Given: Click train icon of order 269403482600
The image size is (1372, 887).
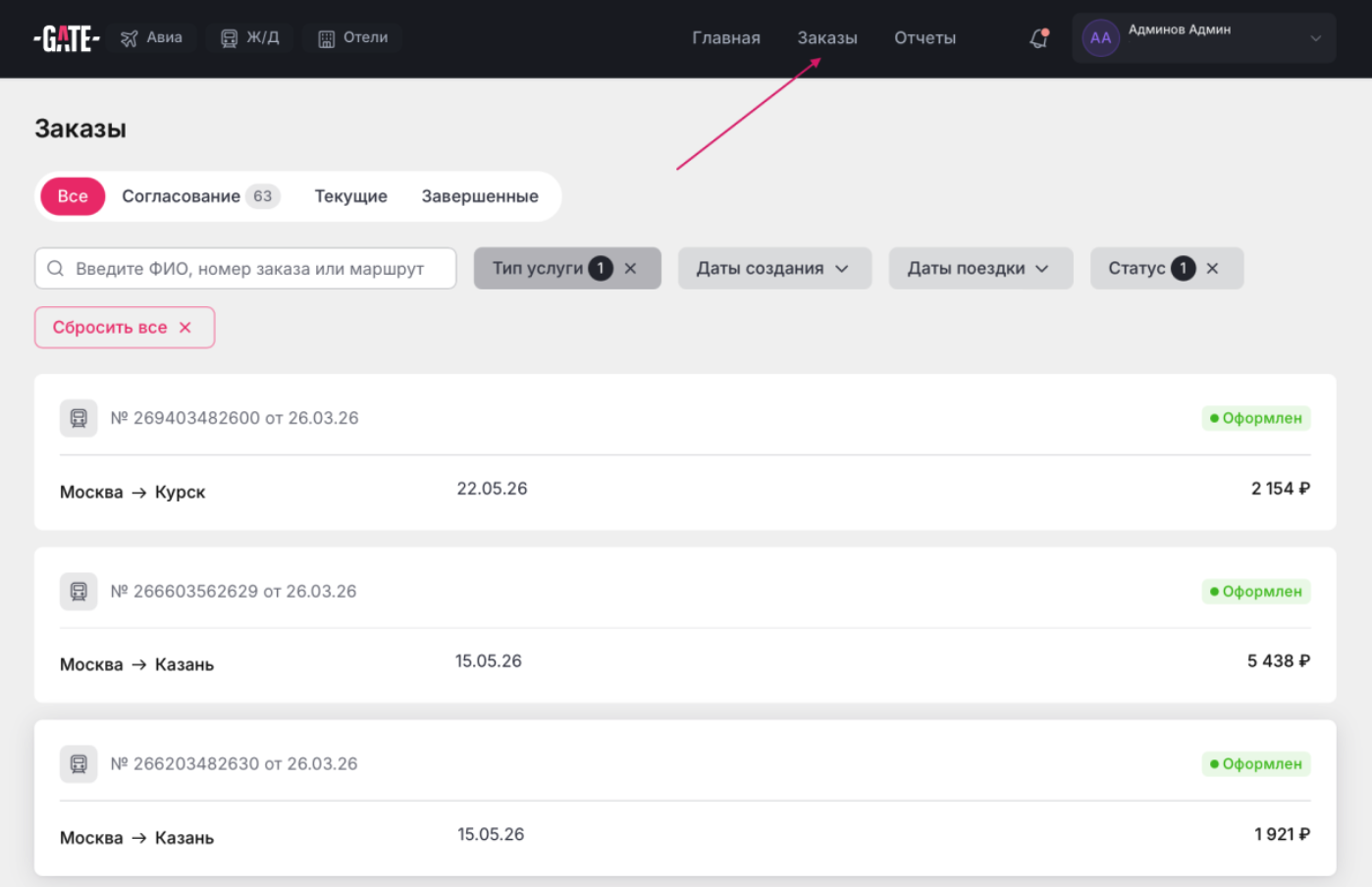Looking at the screenshot, I should coord(79,418).
